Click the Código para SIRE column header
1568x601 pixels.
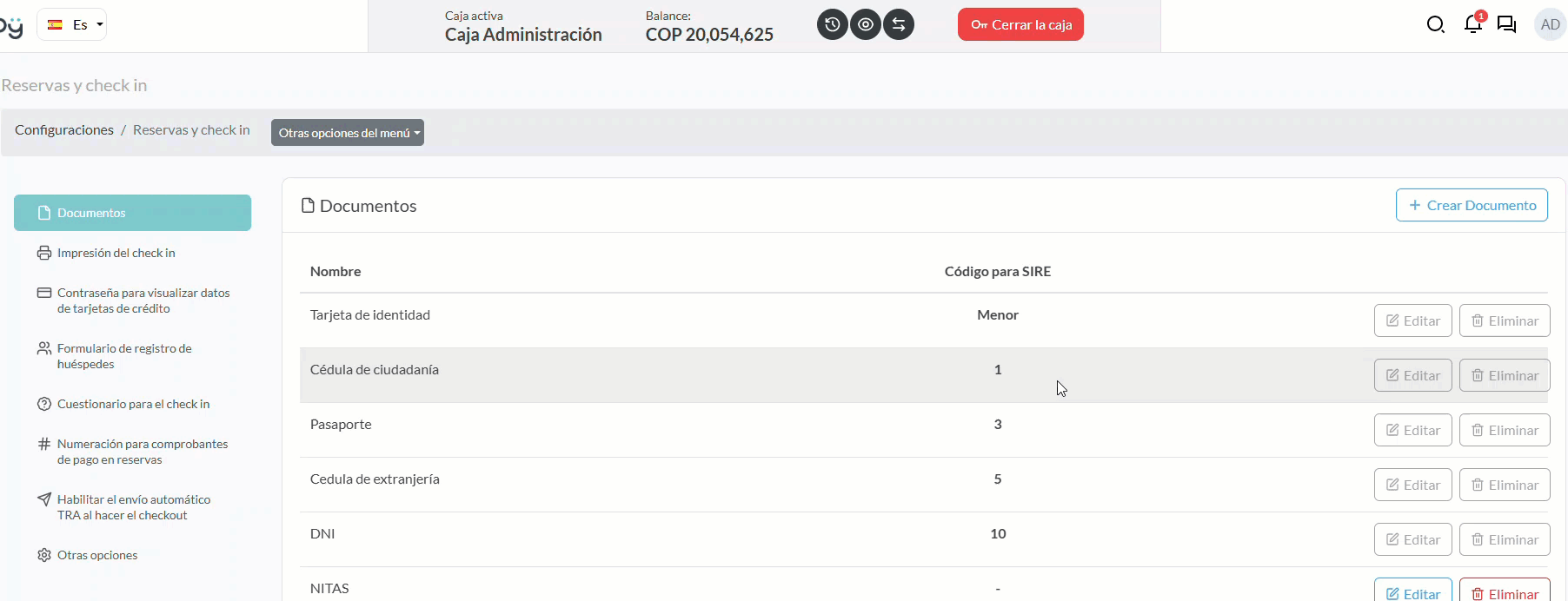point(998,271)
